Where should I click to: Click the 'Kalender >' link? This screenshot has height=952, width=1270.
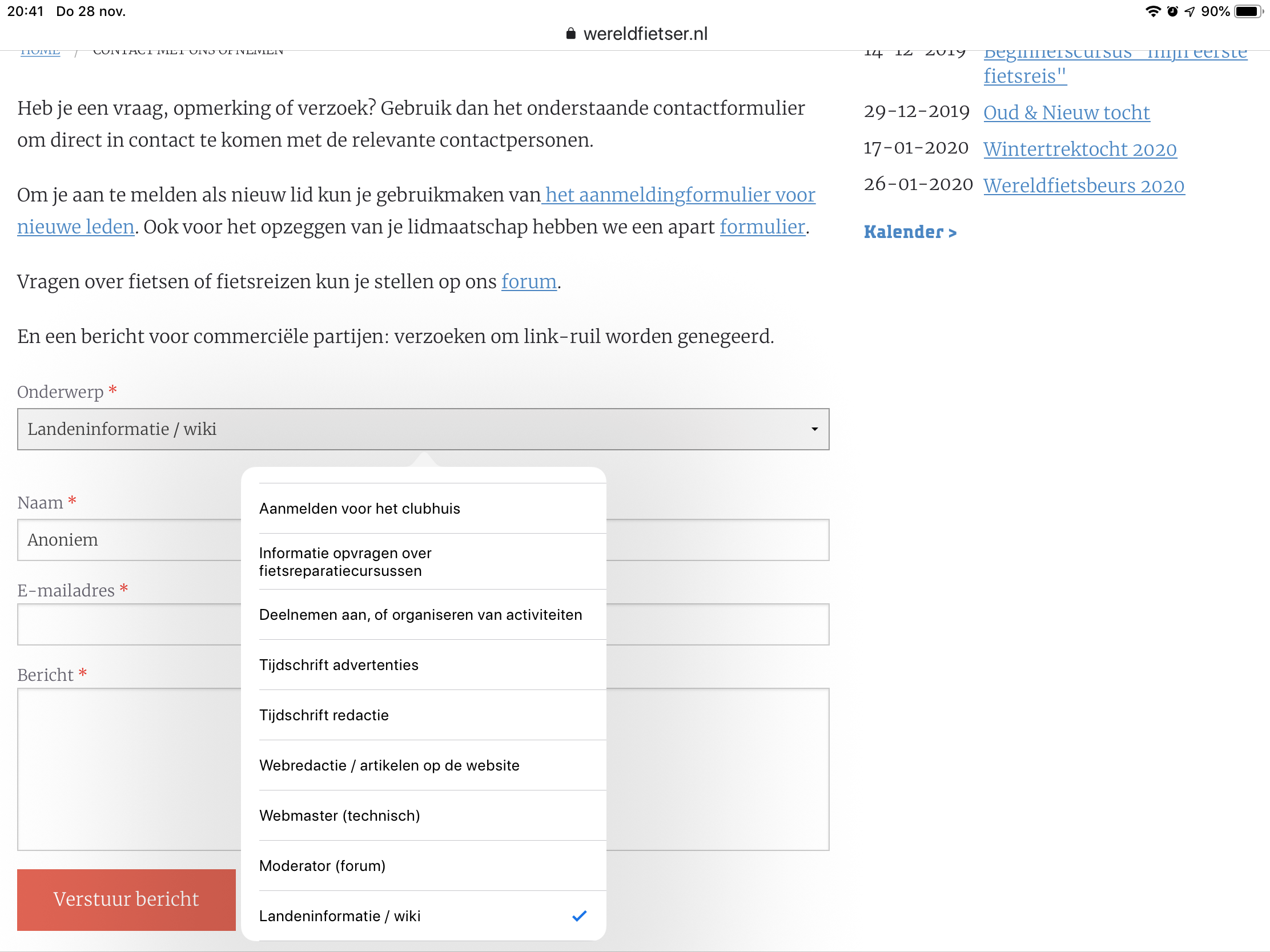910,232
